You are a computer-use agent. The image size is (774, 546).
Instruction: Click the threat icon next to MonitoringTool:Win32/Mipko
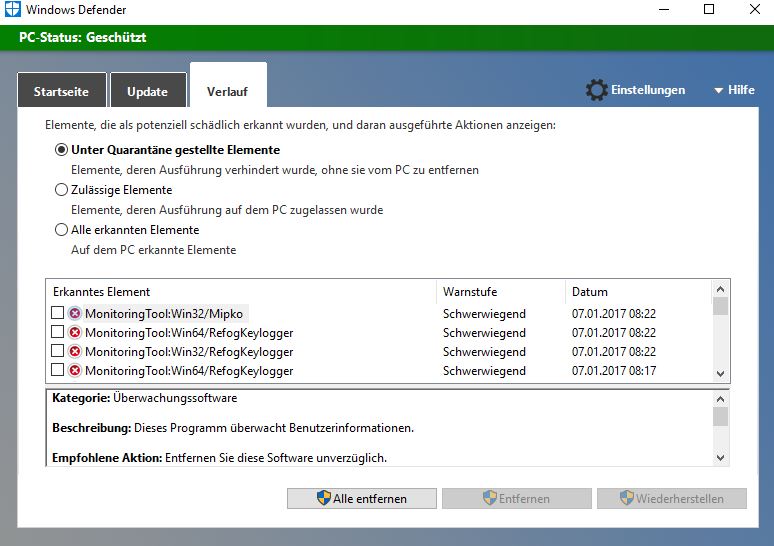click(x=75, y=313)
